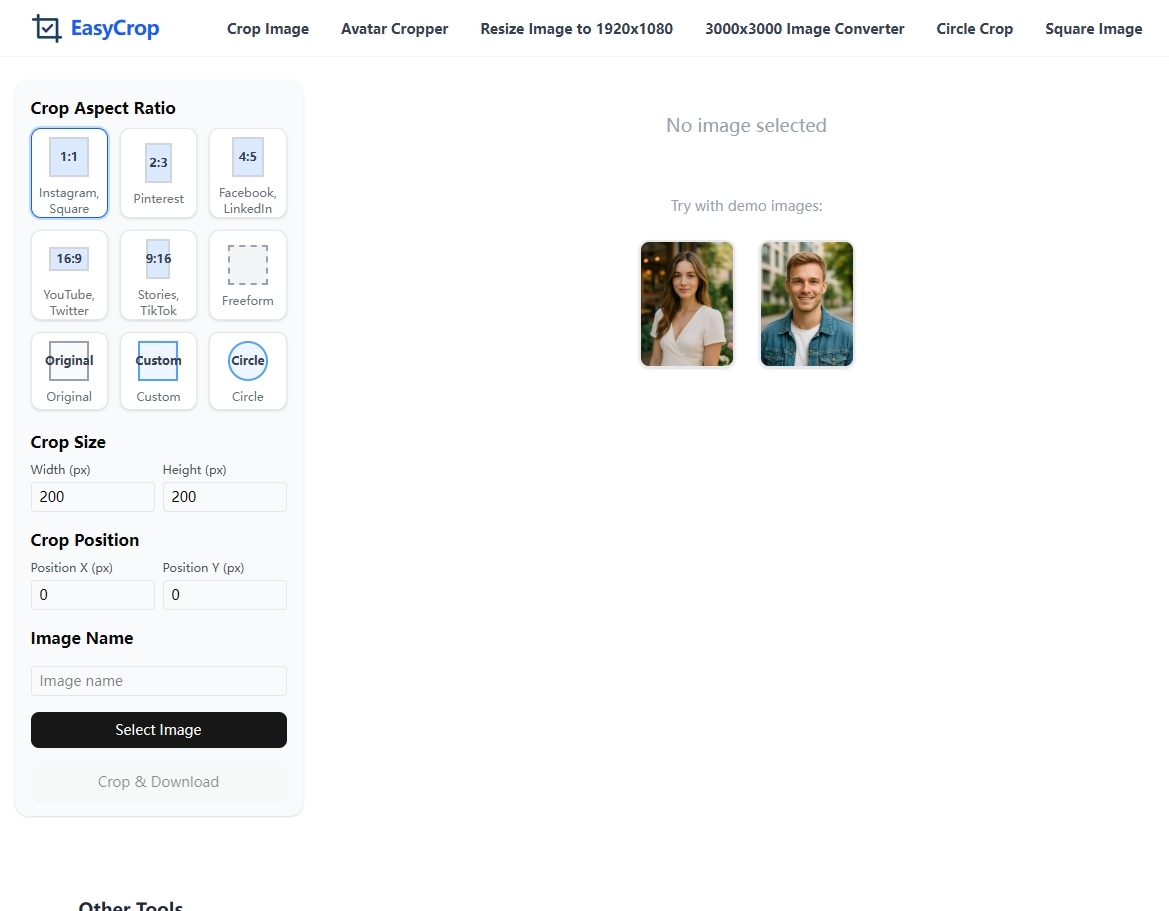
Task: Click the Position X (px) field
Action: tap(92, 595)
